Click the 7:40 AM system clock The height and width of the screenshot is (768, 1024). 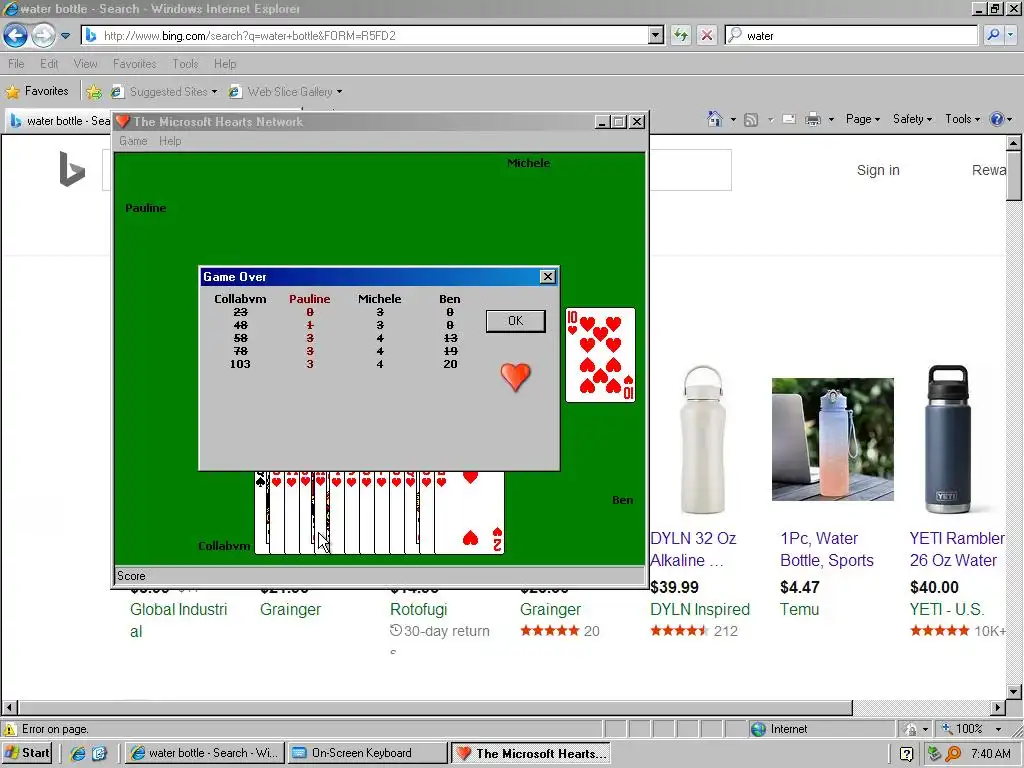[991, 754]
